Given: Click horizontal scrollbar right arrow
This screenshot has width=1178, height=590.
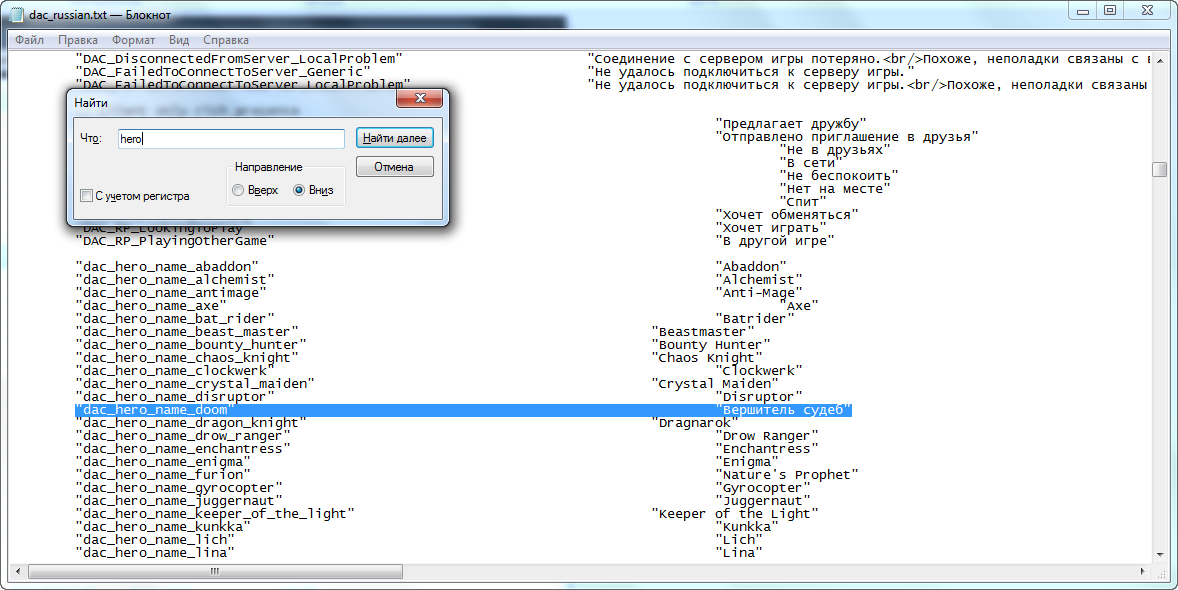Looking at the screenshot, I should coord(1143,572).
